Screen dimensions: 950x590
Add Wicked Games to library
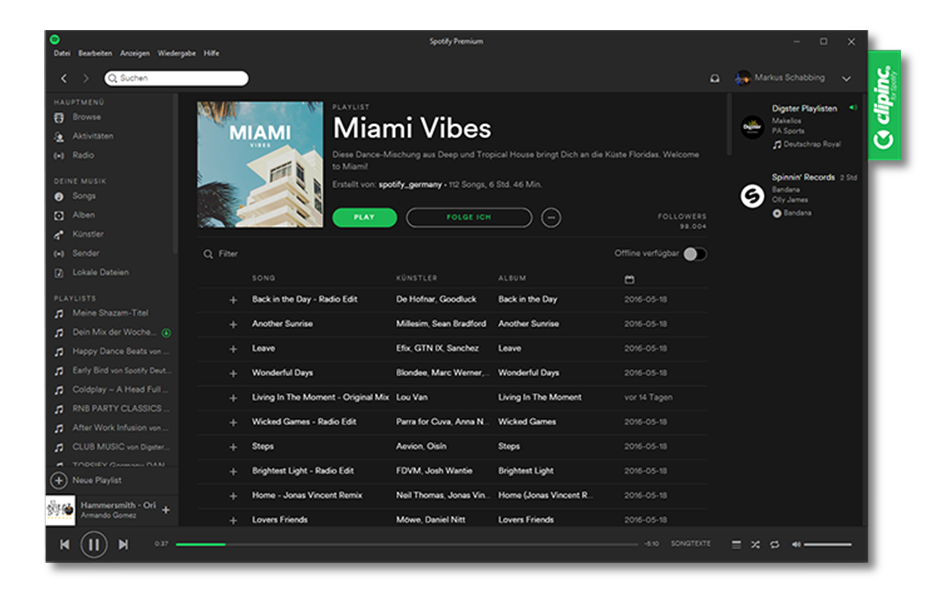pos(233,422)
